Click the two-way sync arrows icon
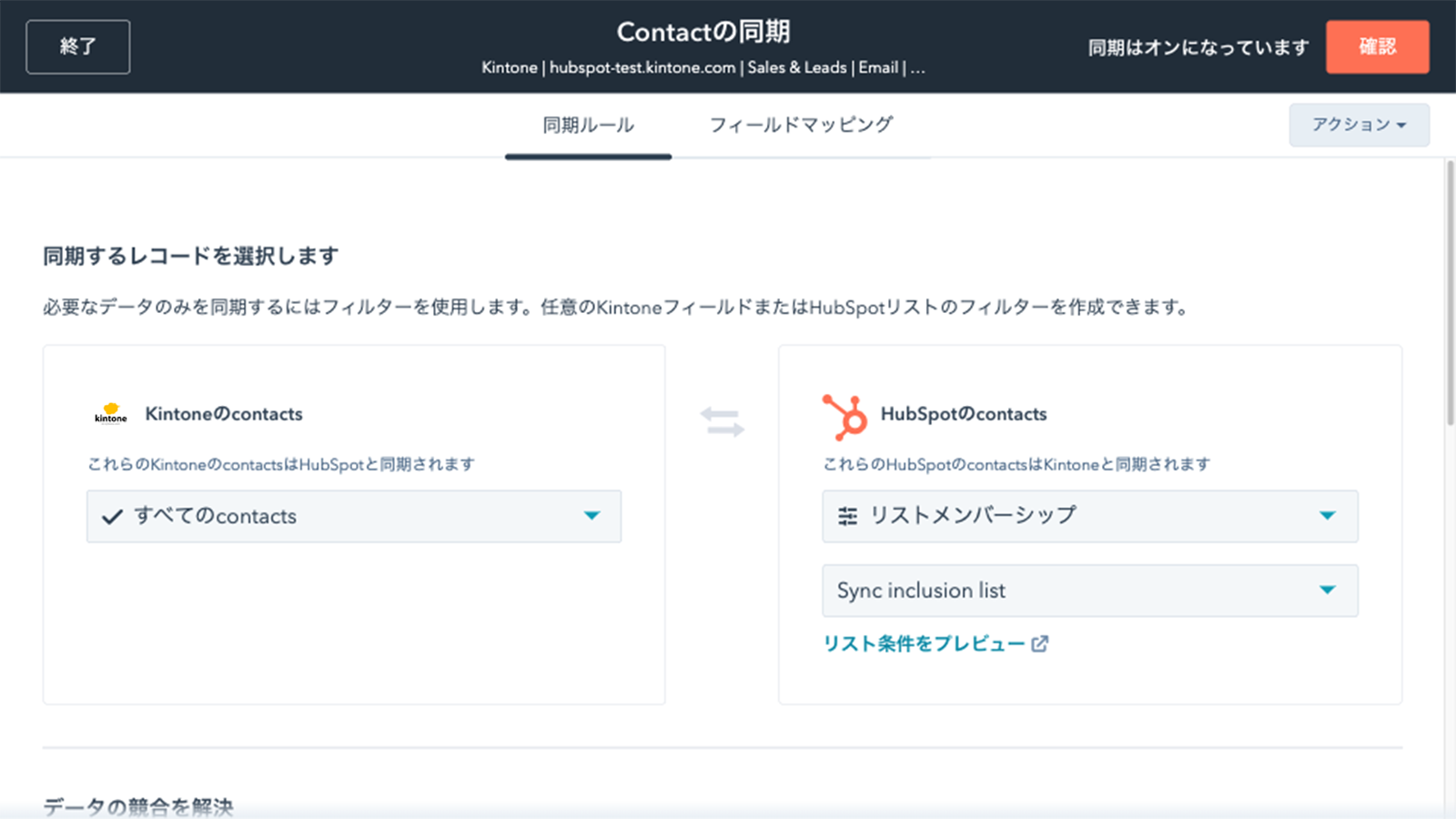This screenshot has width=1456, height=819. (723, 423)
